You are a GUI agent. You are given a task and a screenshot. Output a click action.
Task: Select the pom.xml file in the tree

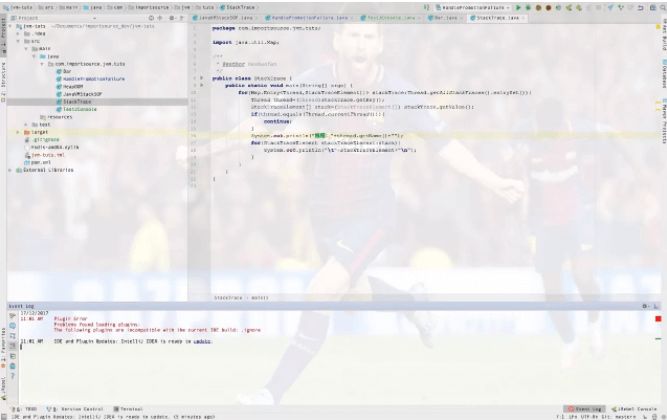tap(37, 163)
